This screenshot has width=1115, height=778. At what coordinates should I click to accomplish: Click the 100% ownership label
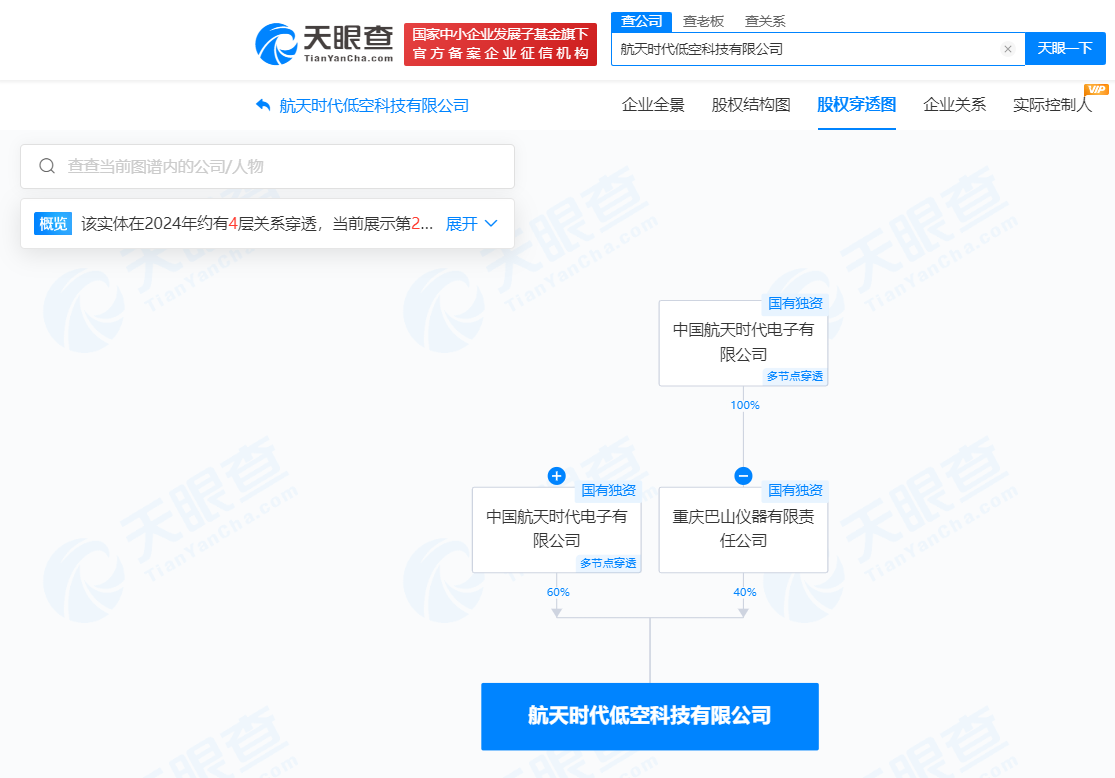[x=745, y=405]
